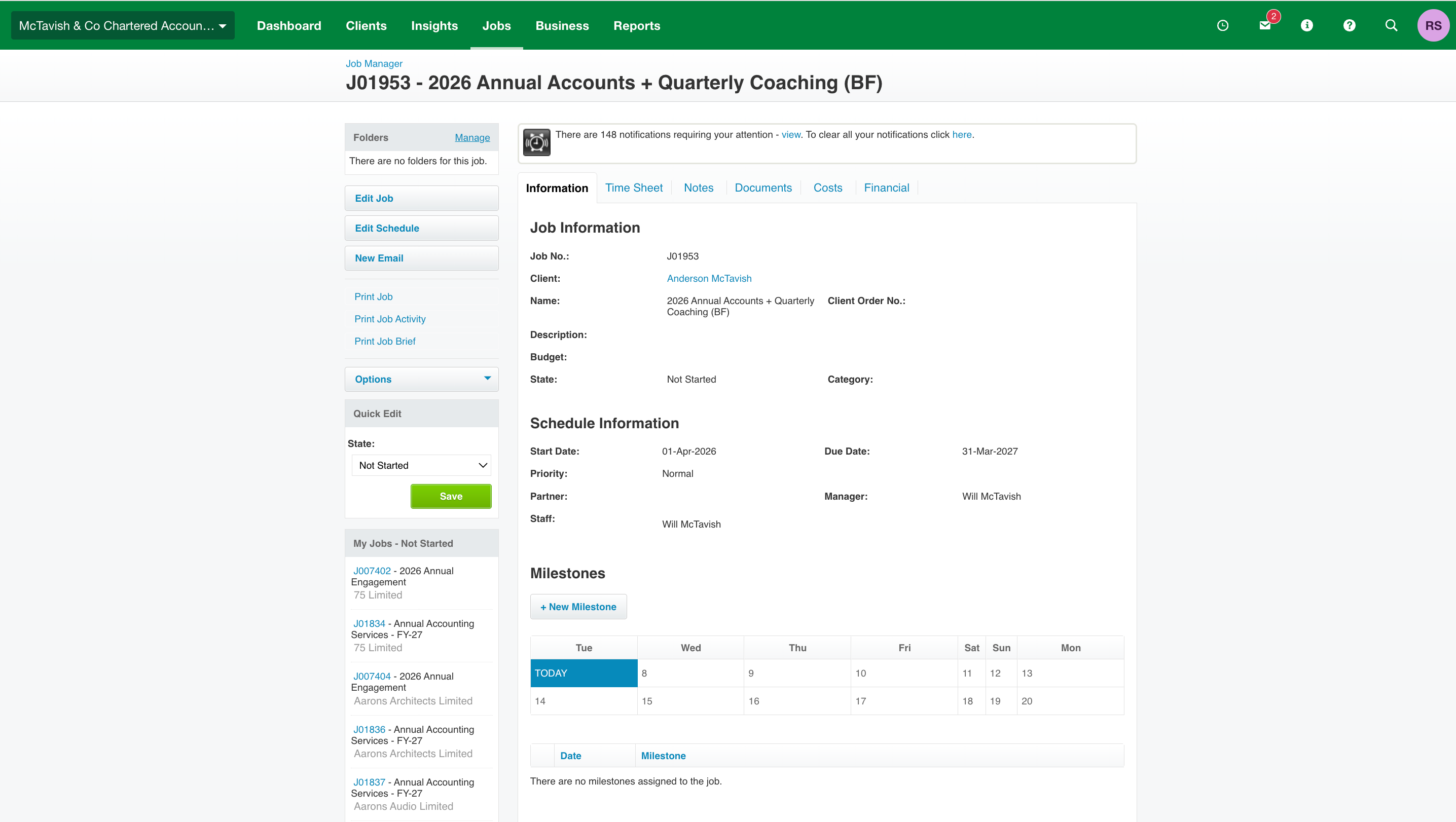This screenshot has width=1456, height=822.
Task: Click the notifications alarm clock icon
Action: [536, 142]
